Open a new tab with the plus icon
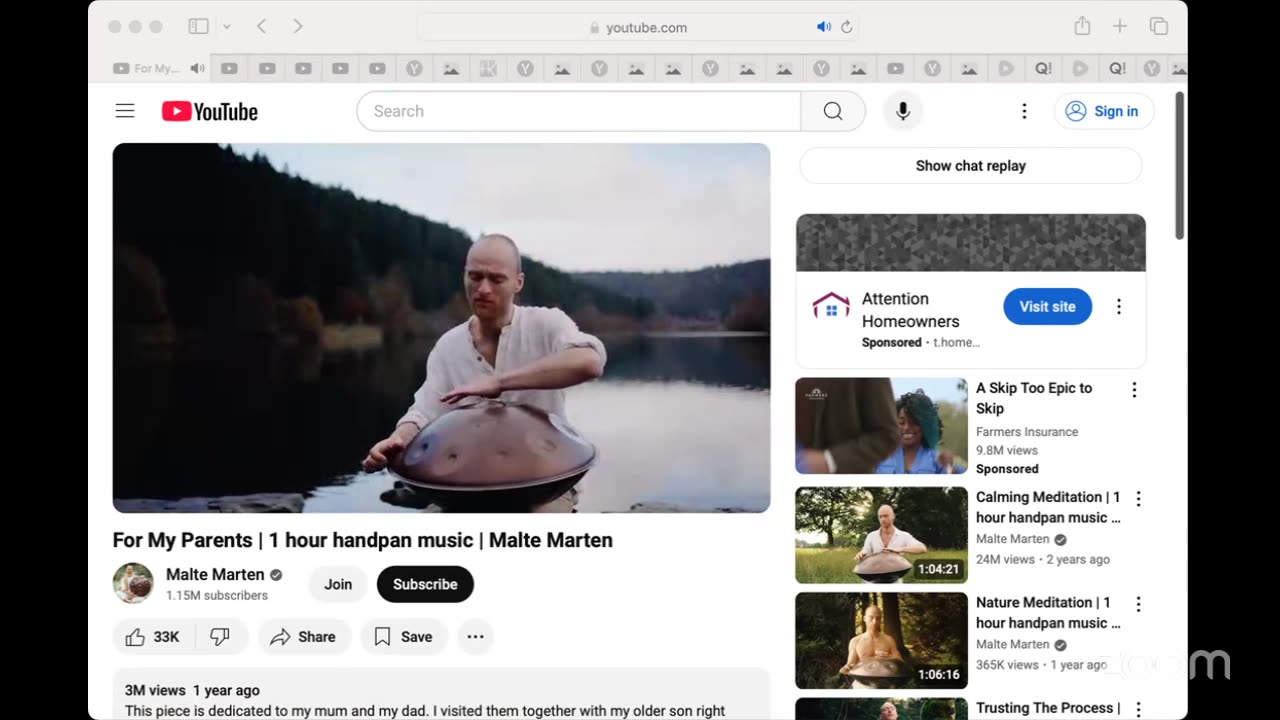 [1120, 27]
